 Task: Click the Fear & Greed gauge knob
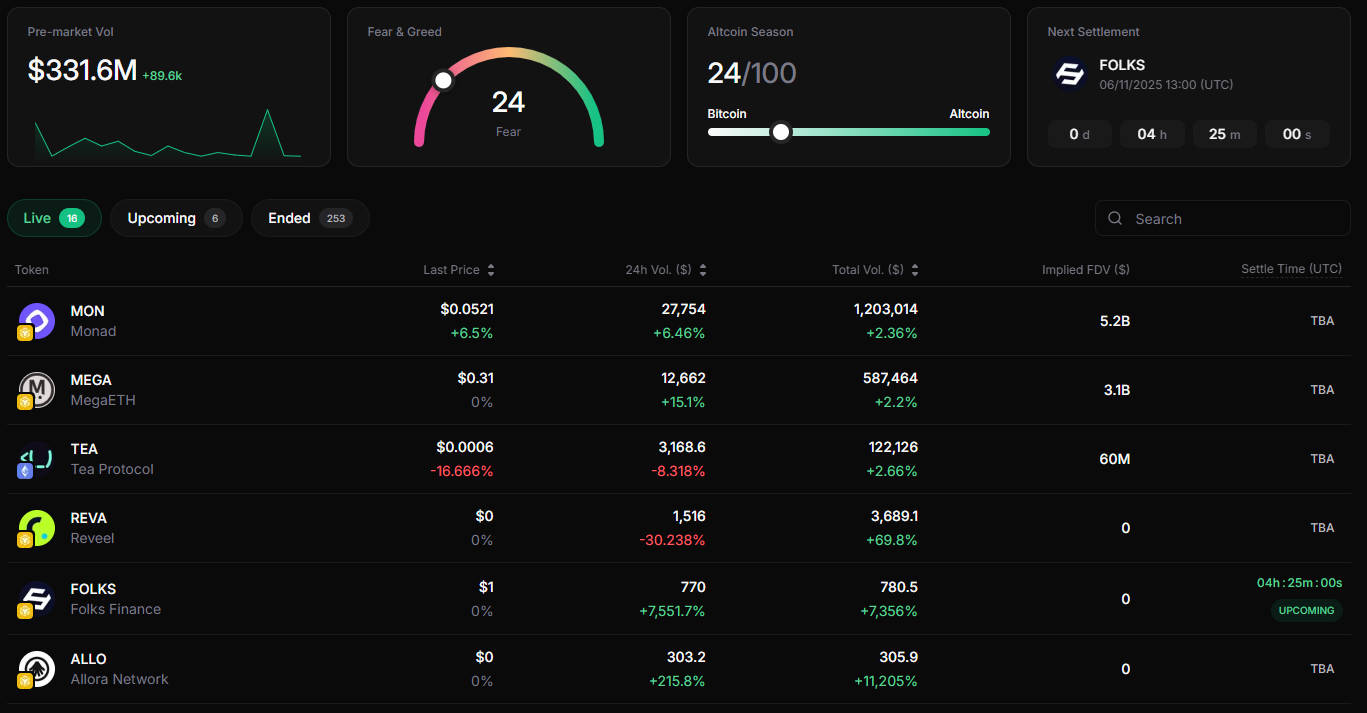click(443, 79)
